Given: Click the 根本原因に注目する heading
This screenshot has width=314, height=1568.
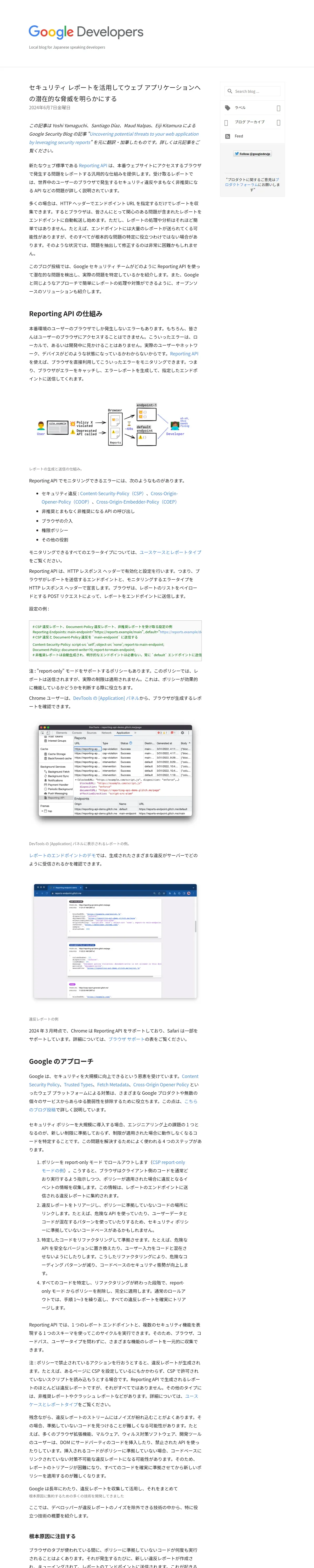Looking at the screenshot, I should tap(52, 1536).
